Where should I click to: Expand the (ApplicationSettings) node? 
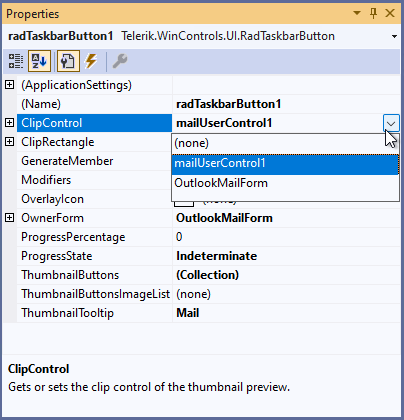pyautogui.click(x=10, y=85)
